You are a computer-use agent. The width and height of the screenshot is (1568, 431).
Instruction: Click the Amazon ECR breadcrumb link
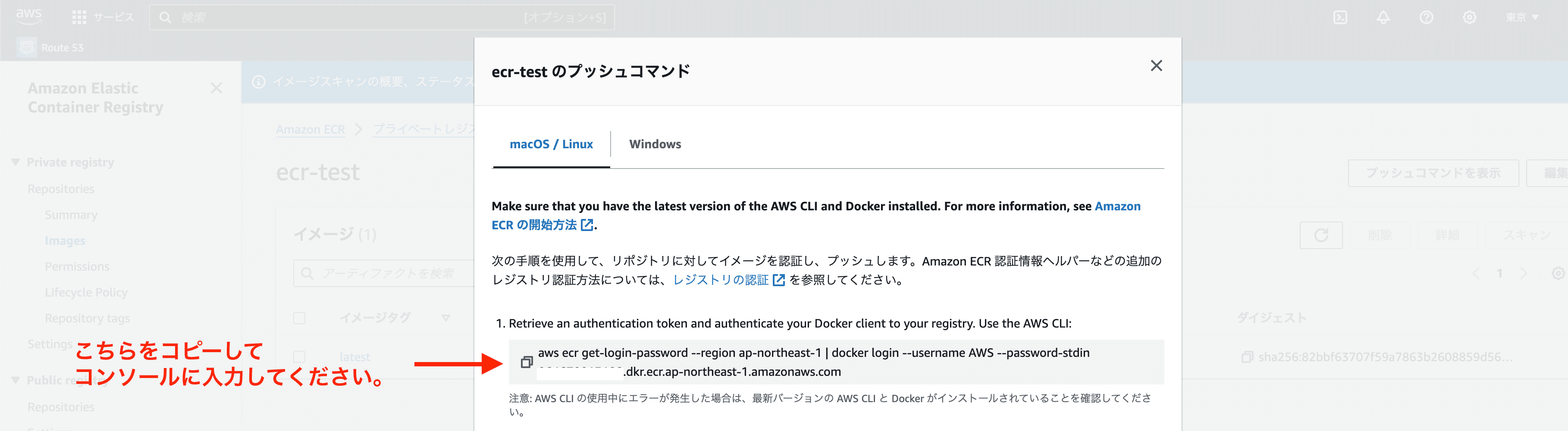pyautogui.click(x=310, y=129)
